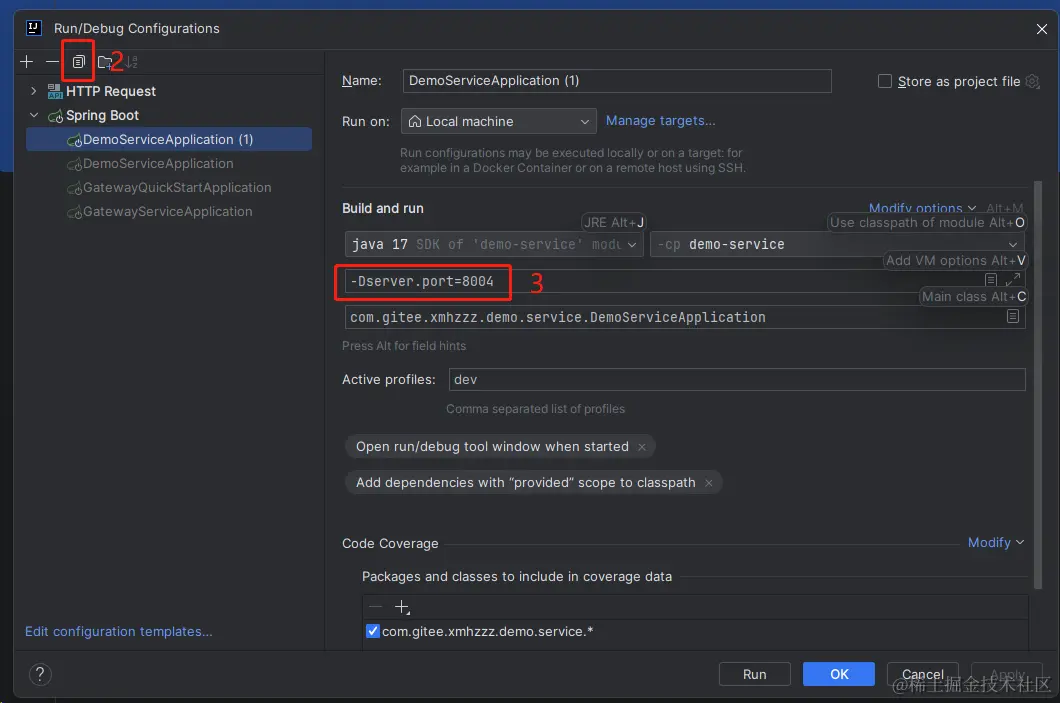Copy the selected configuration
The width and height of the screenshot is (1060, 703).
[78, 62]
